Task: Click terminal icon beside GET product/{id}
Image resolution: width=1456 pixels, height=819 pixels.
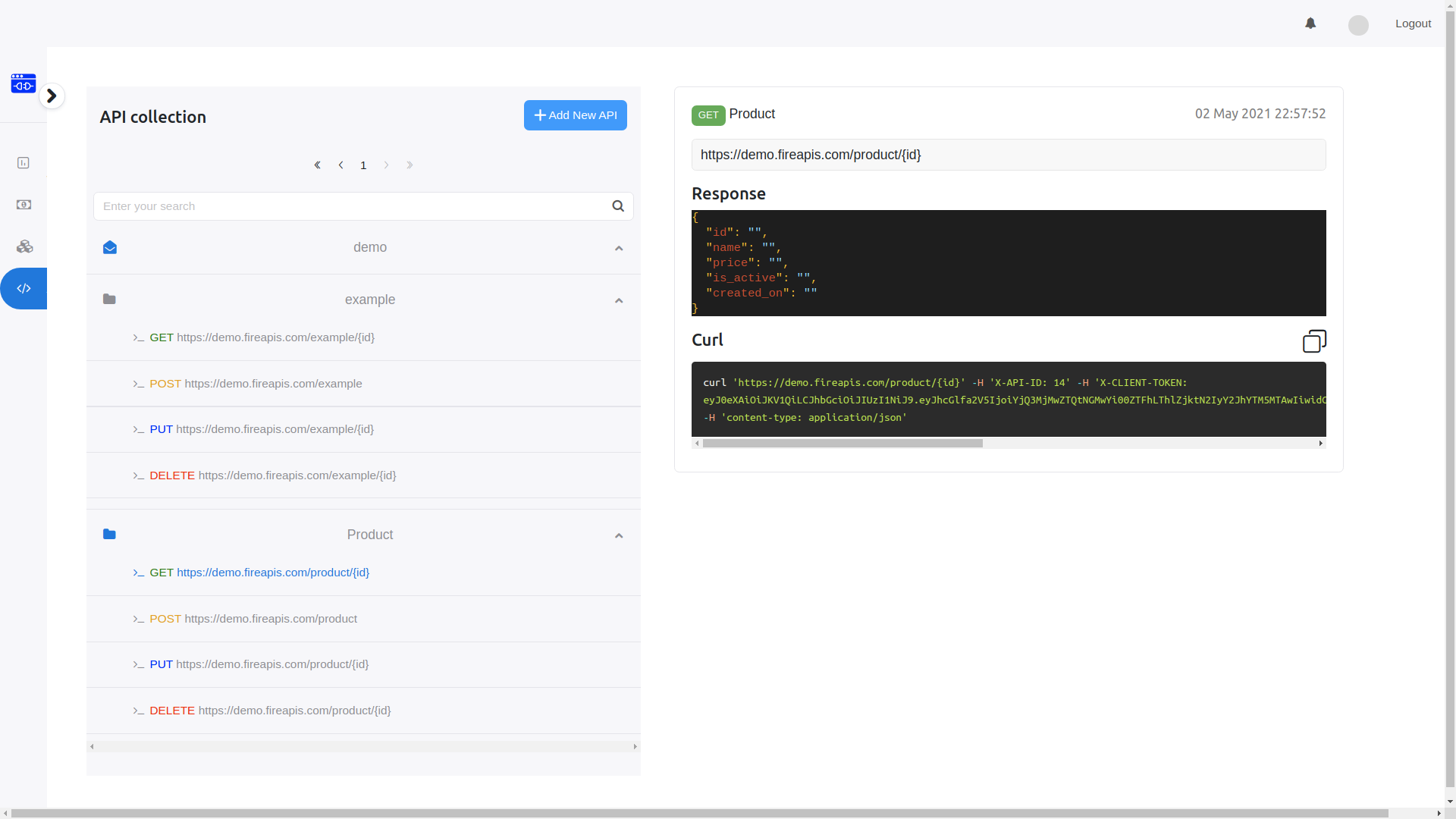Action: click(139, 573)
